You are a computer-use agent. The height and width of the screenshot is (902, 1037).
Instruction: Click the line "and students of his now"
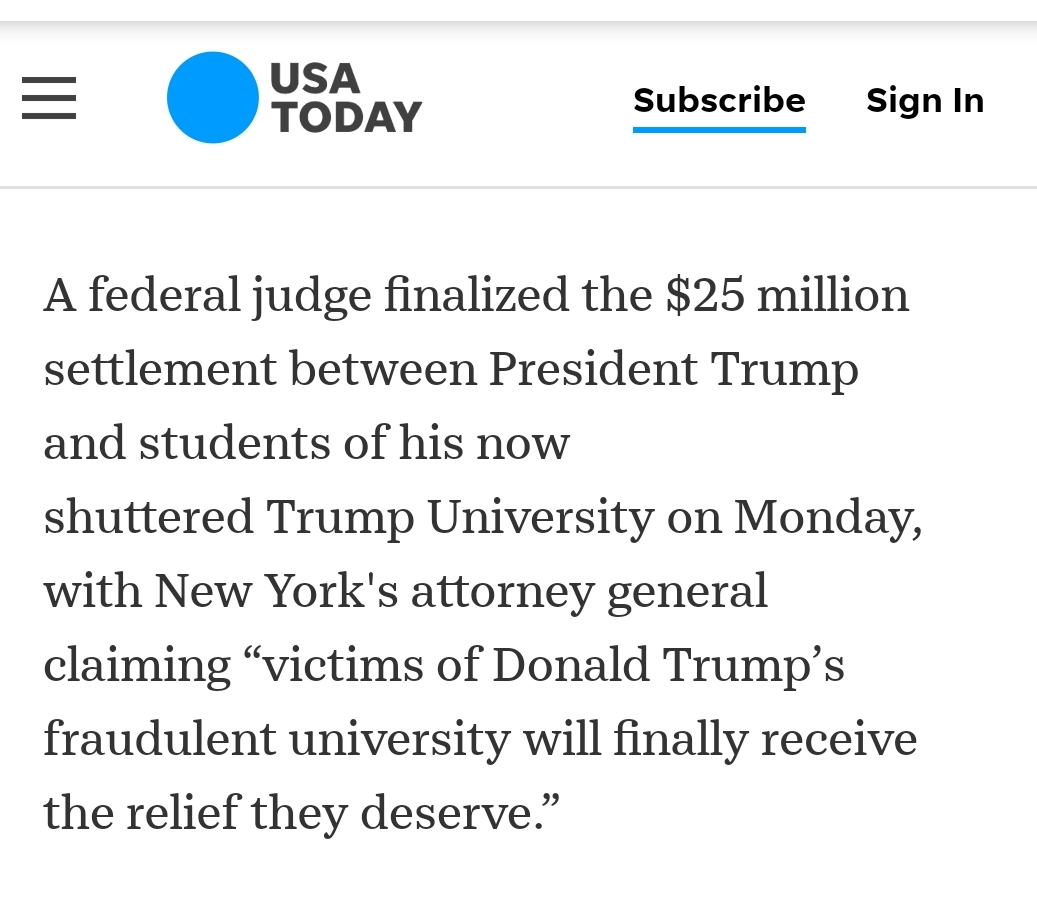pos(306,443)
